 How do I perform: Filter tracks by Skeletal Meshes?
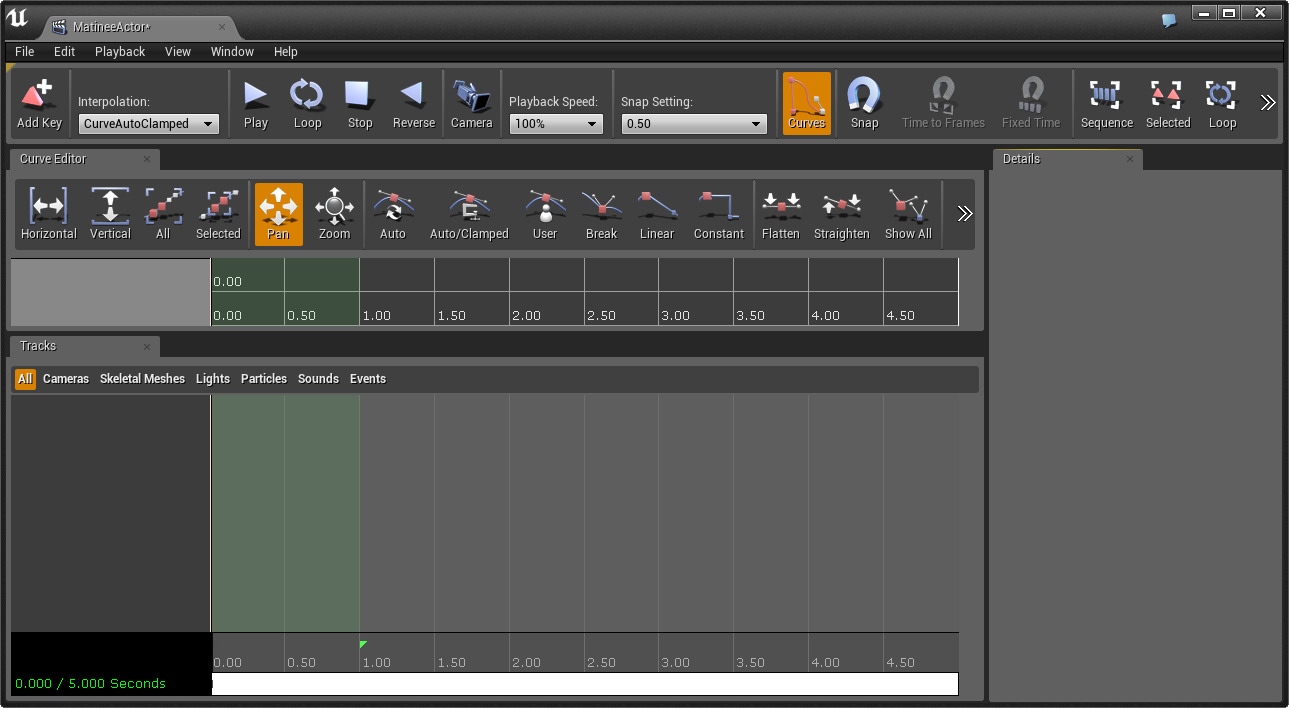tap(142, 379)
